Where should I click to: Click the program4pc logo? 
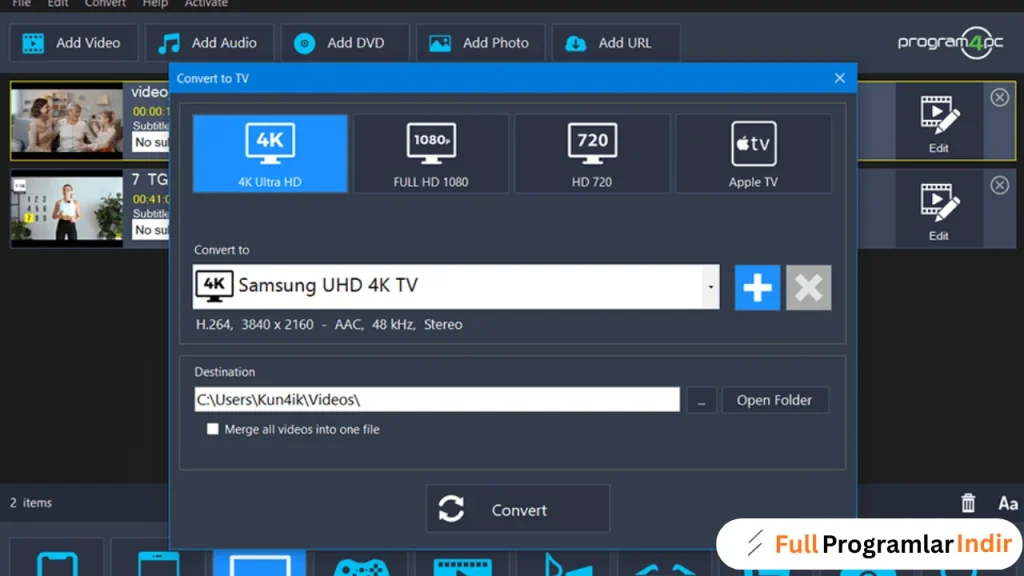(x=951, y=43)
